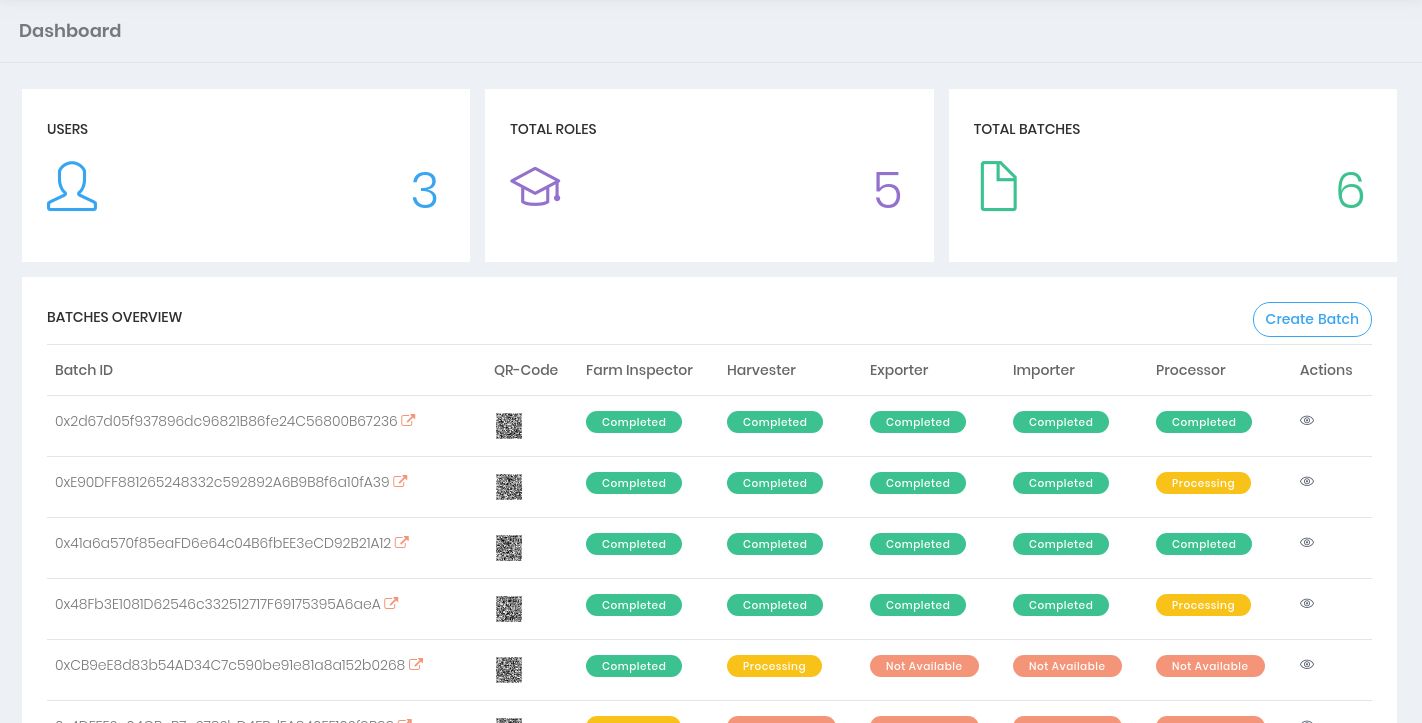Click the Harvester column header
Image resolution: width=1422 pixels, height=723 pixels.
point(761,370)
